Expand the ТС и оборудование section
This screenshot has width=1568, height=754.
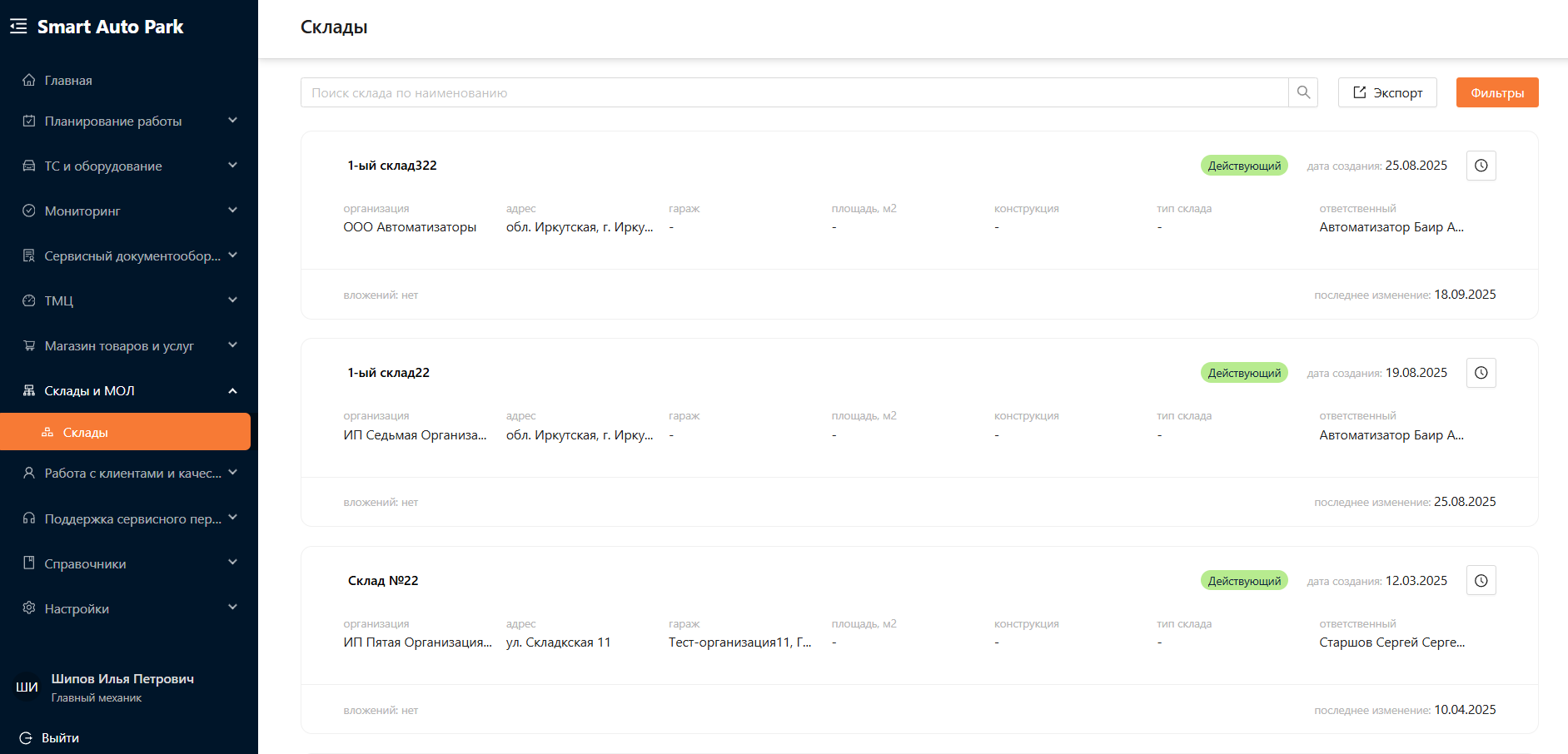(x=232, y=166)
